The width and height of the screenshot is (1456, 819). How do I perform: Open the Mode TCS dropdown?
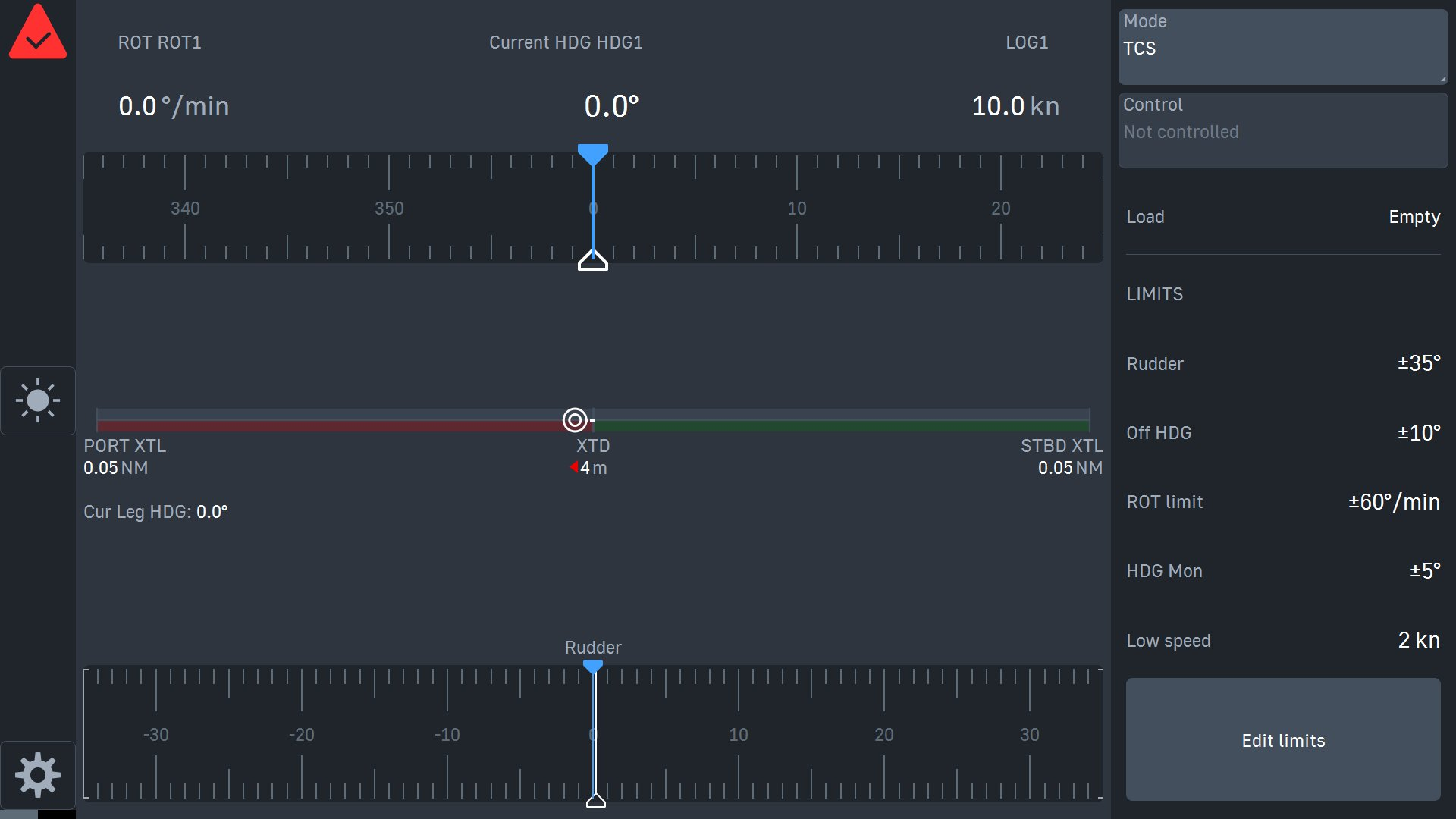[1283, 47]
